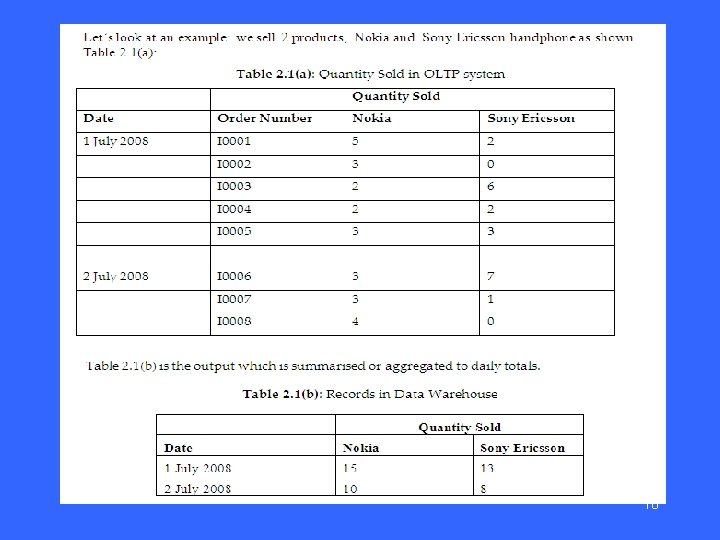Click order number "I0008"
The height and width of the screenshot is (540, 720).
pyautogui.click(x=234, y=321)
